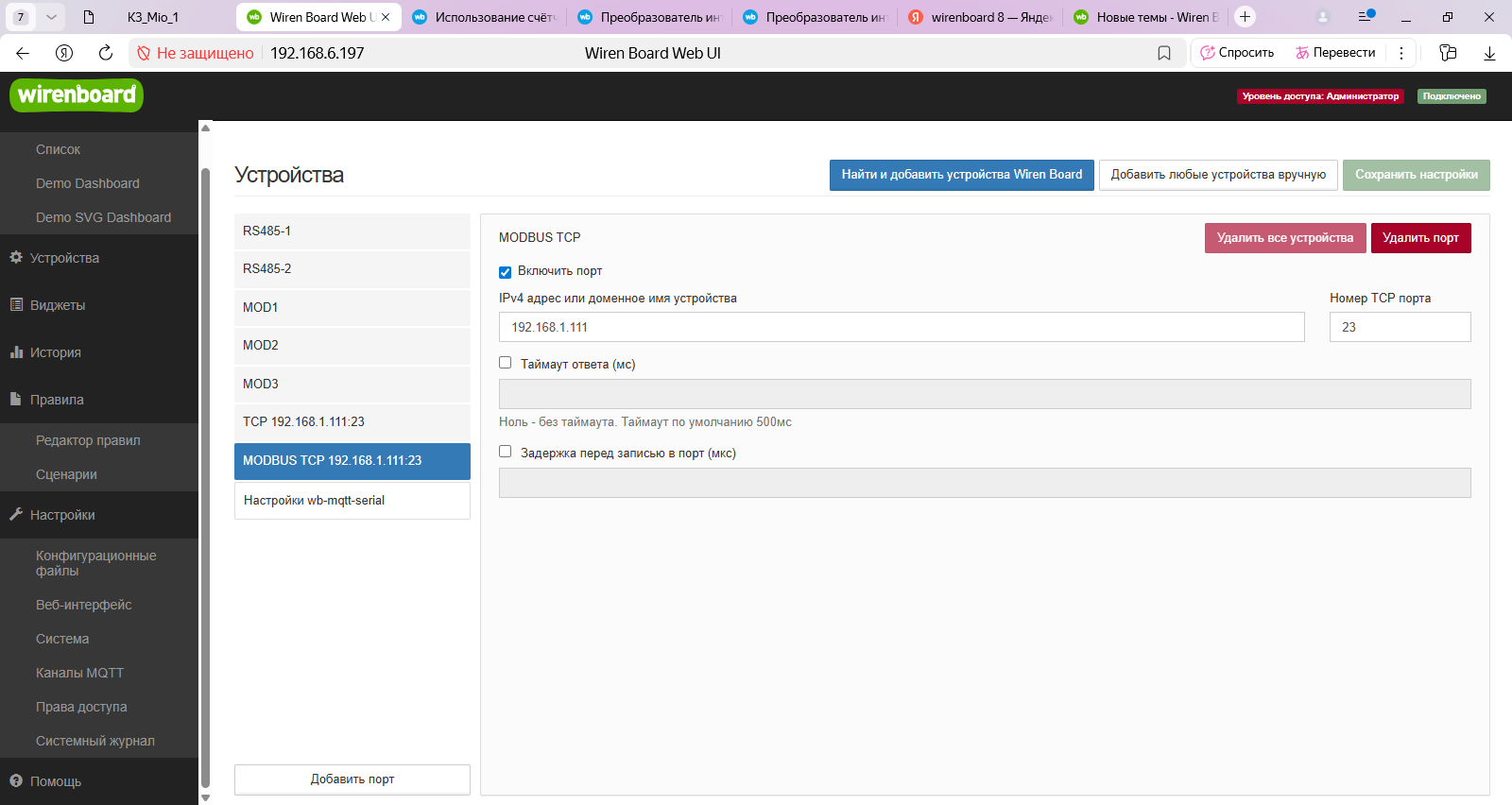The image size is (1512, 805).
Task: Click the Удалить порт button
Action: tap(1420, 238)
